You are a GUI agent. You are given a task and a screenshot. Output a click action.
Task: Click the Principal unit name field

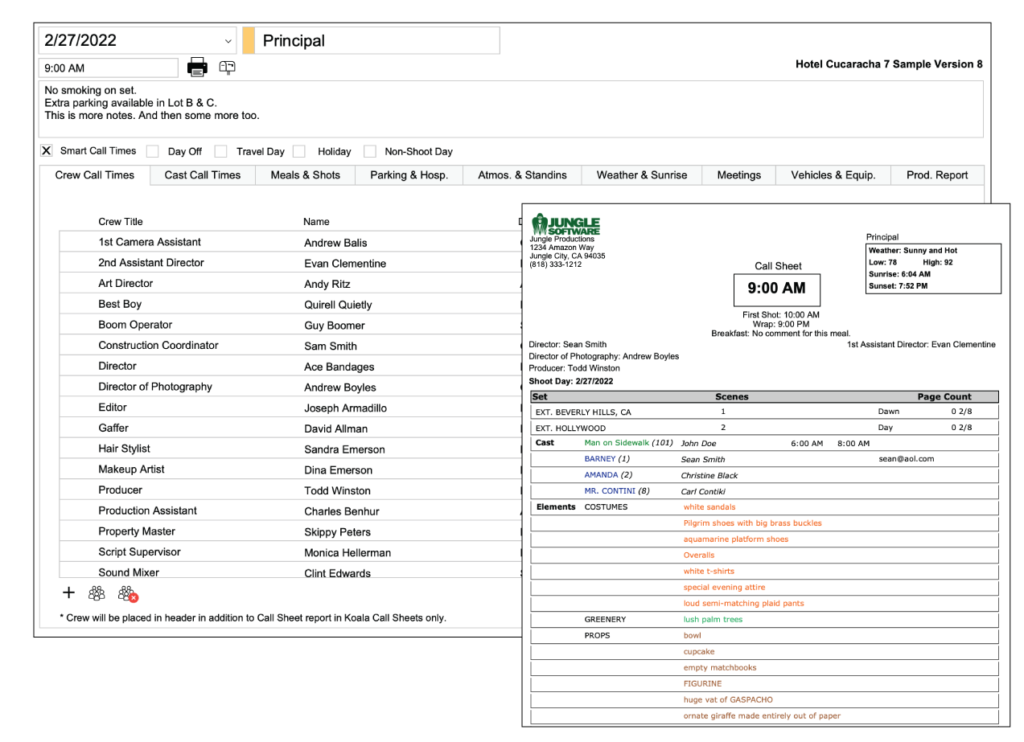(x=377, y=40)
